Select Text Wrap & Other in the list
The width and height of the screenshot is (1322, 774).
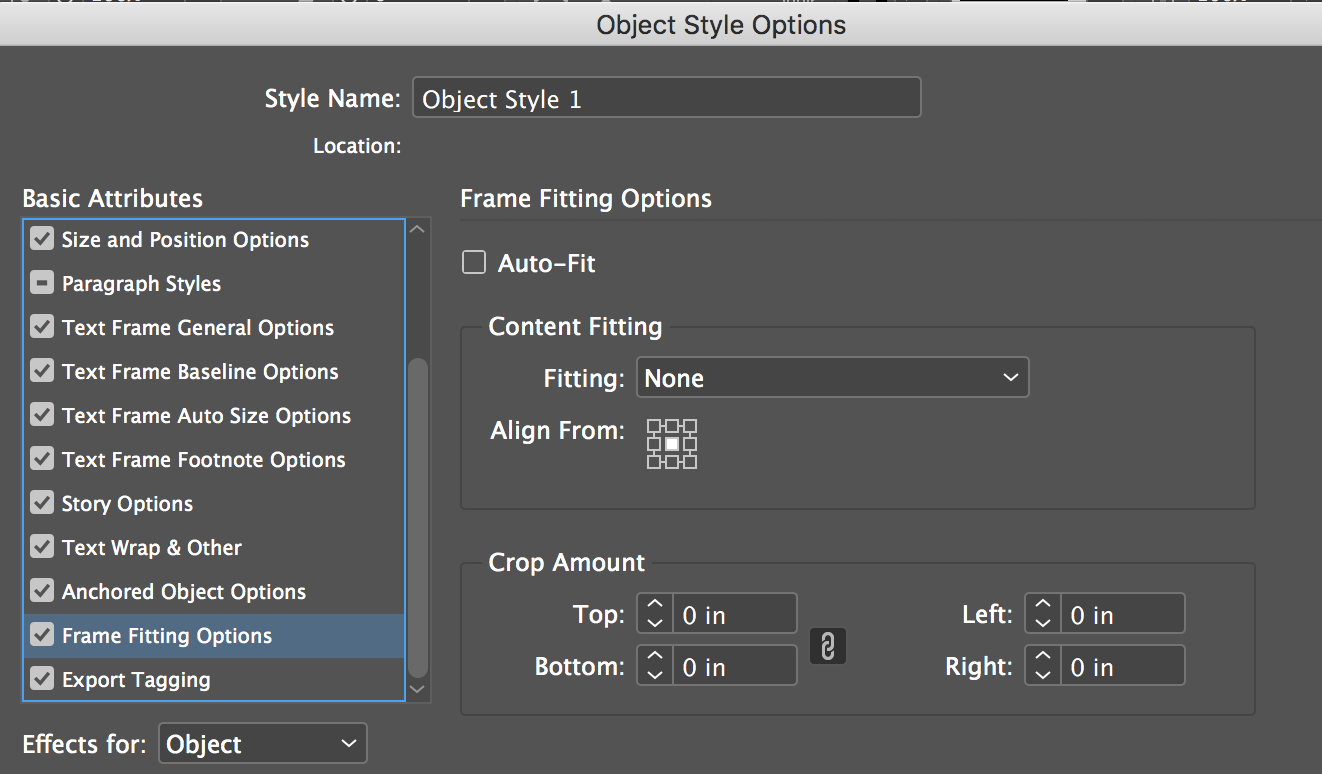coord(152,548)
